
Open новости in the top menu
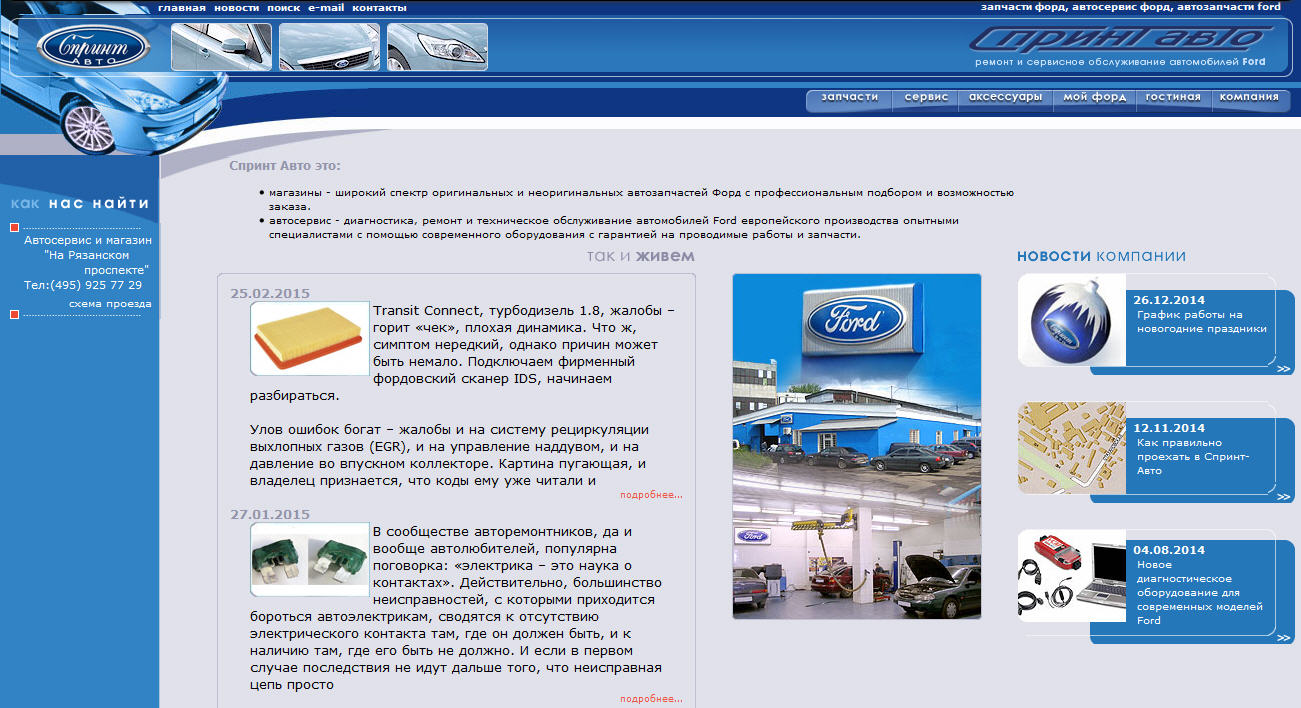(237, 8)
